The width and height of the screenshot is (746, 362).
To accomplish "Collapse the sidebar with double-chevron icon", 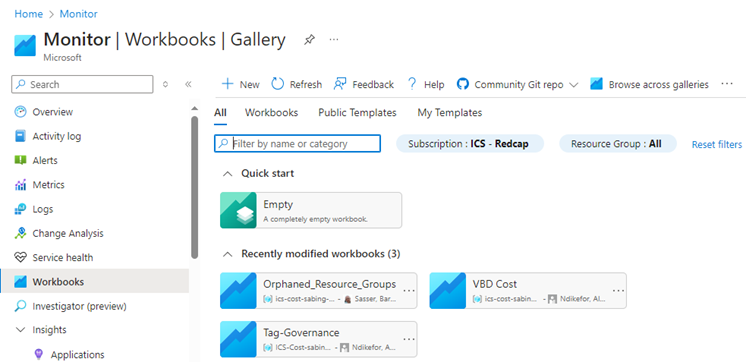I will click(x=188, y=84).
